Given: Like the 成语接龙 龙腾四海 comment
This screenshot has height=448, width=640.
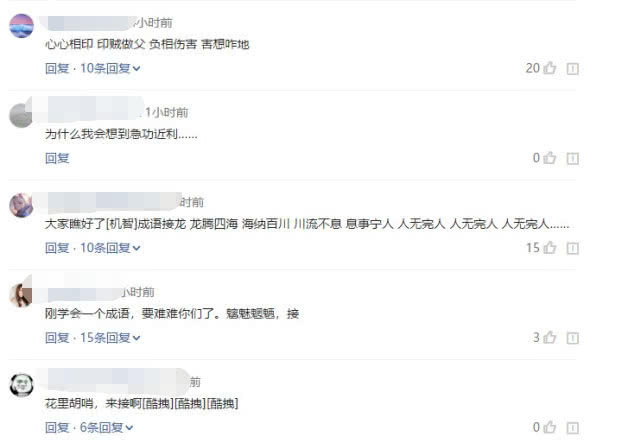Looking at the screenshot, I should point(550,248).
